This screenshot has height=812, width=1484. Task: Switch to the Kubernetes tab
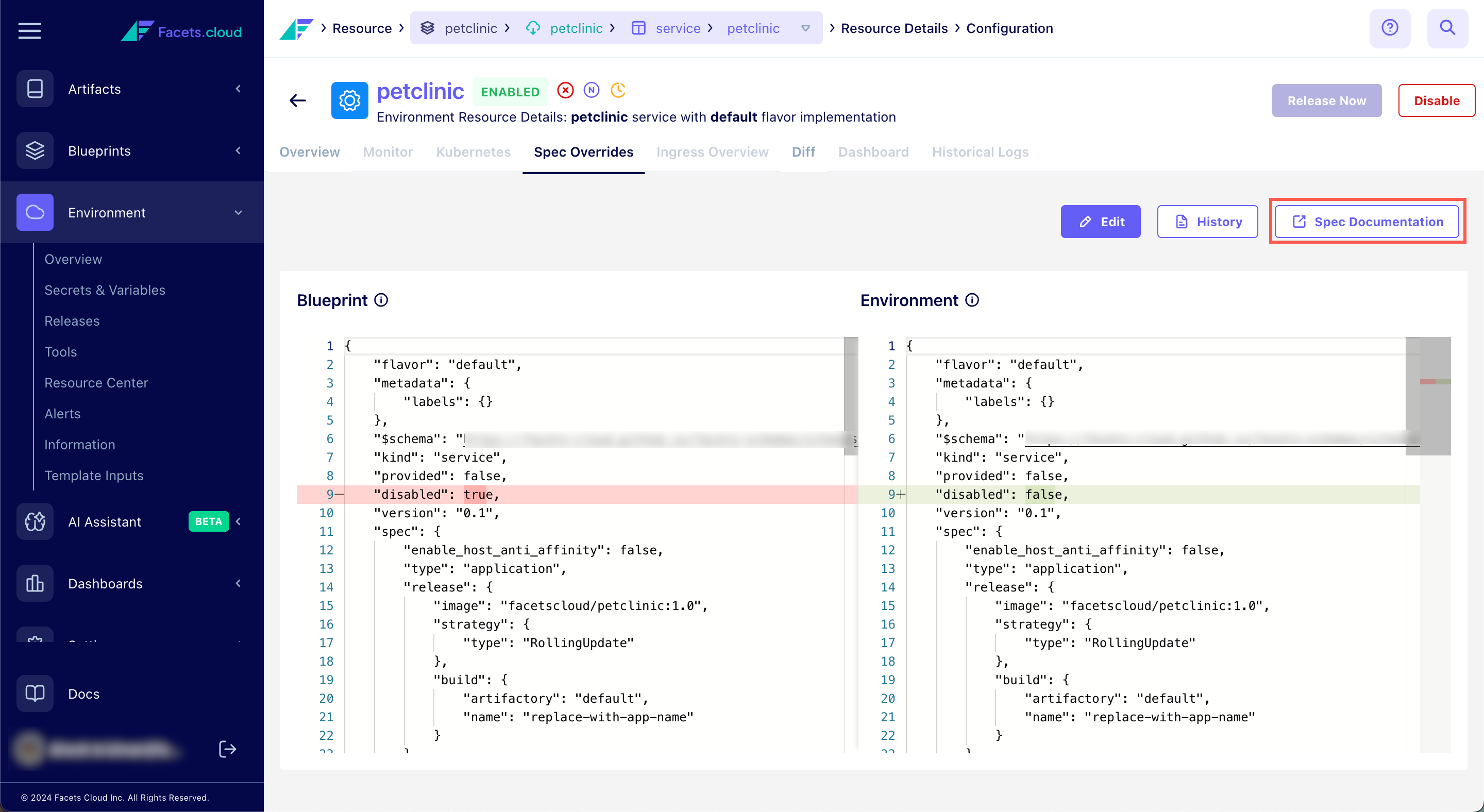473,152
